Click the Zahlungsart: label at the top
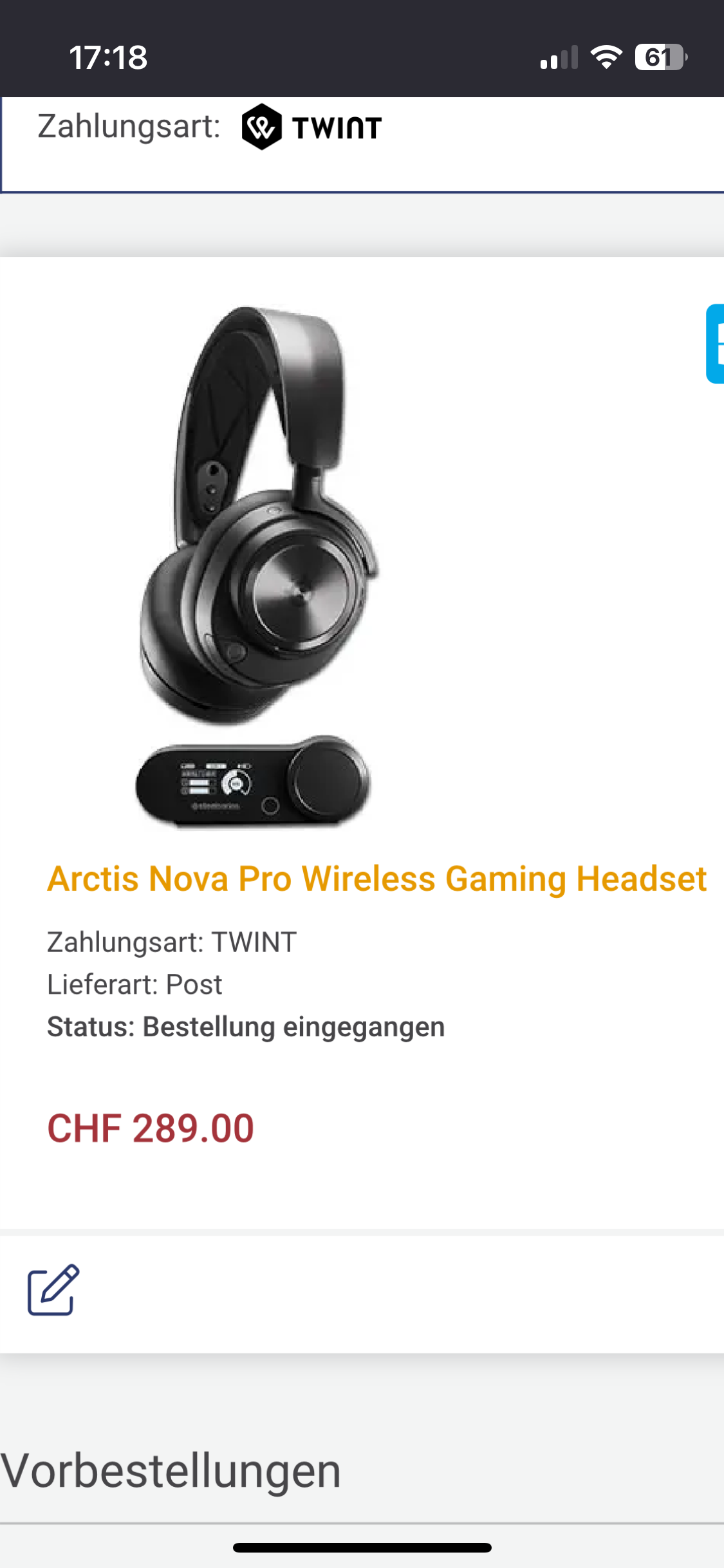Viewport: 724px width, 1568px height. point(129,126)
